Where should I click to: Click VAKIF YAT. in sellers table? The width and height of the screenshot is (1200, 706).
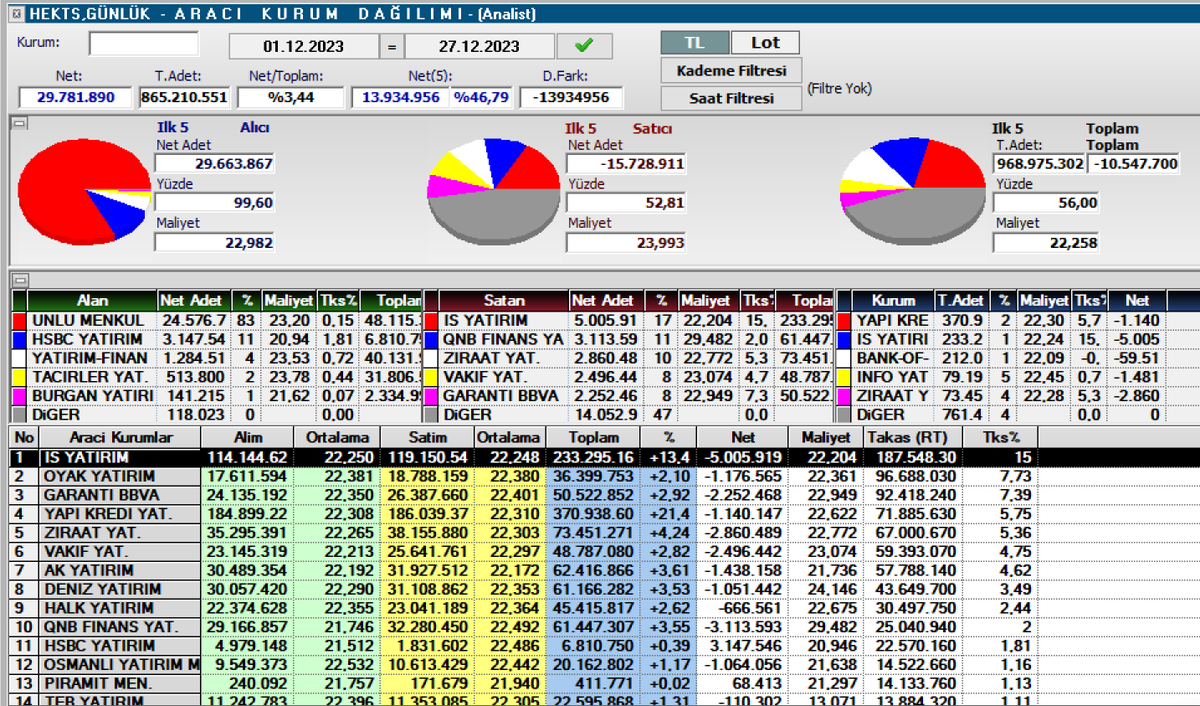[485, 377]
